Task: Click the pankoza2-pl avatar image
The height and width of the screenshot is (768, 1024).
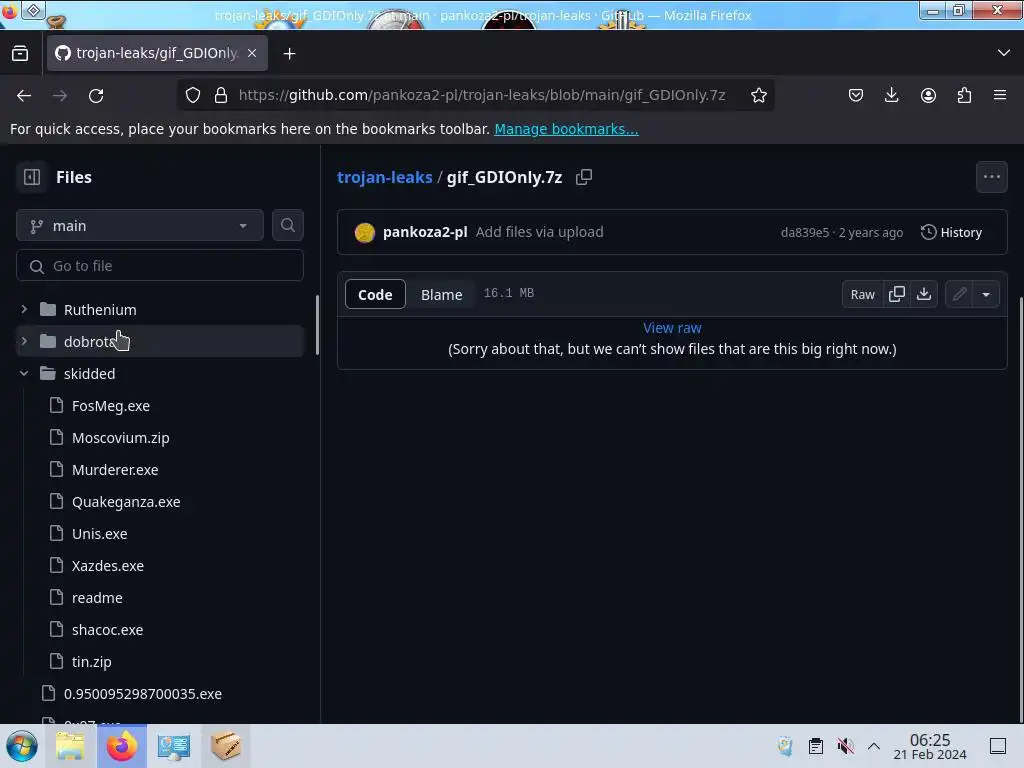Action: tap(364, 232)
